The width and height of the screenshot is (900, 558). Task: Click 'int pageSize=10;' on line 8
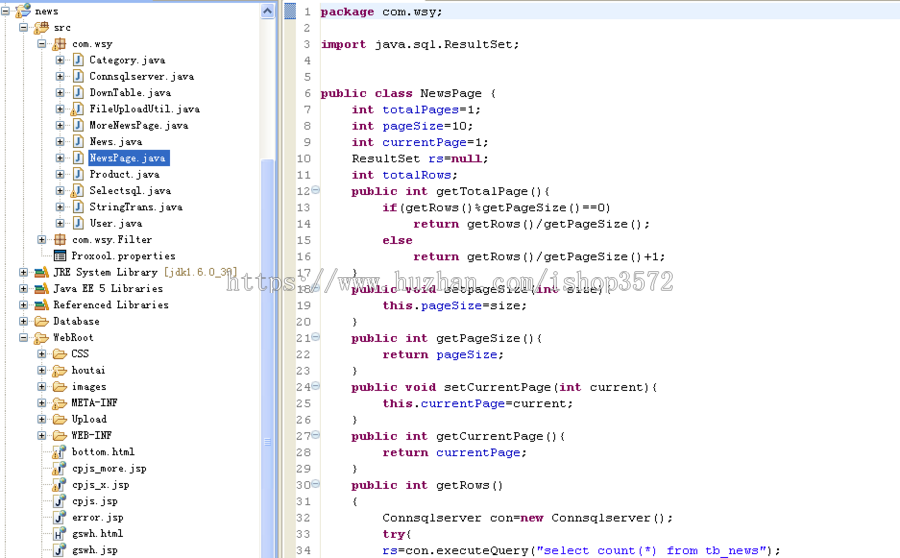[412, 126]
